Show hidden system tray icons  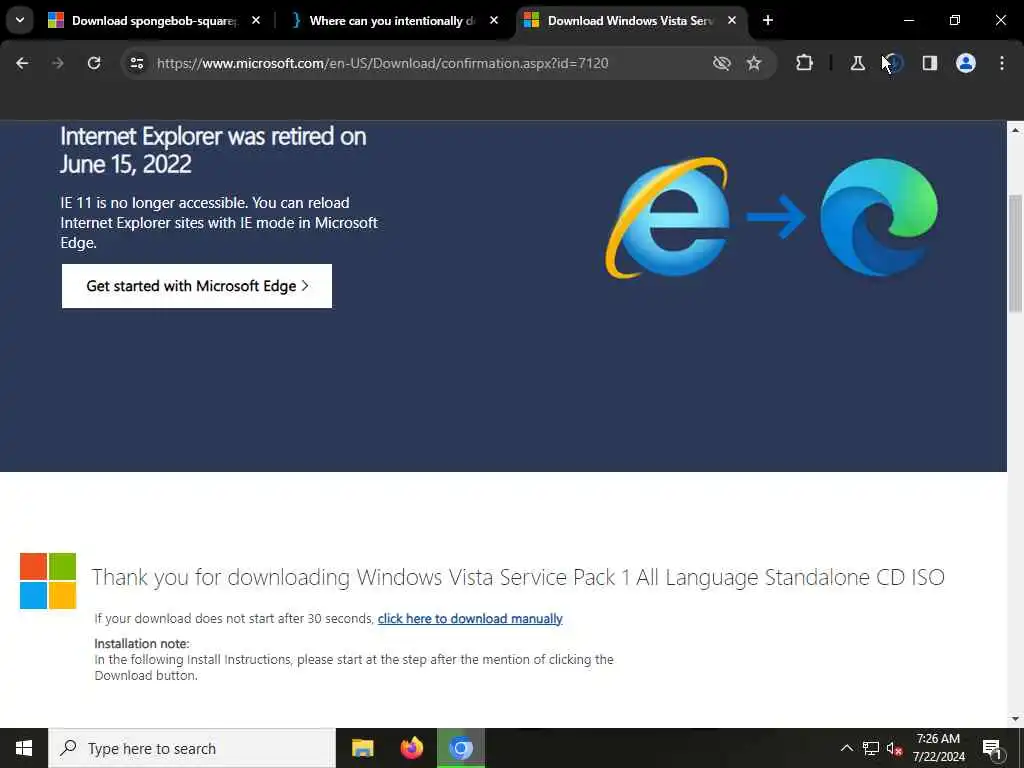click(x=846, y=748)
